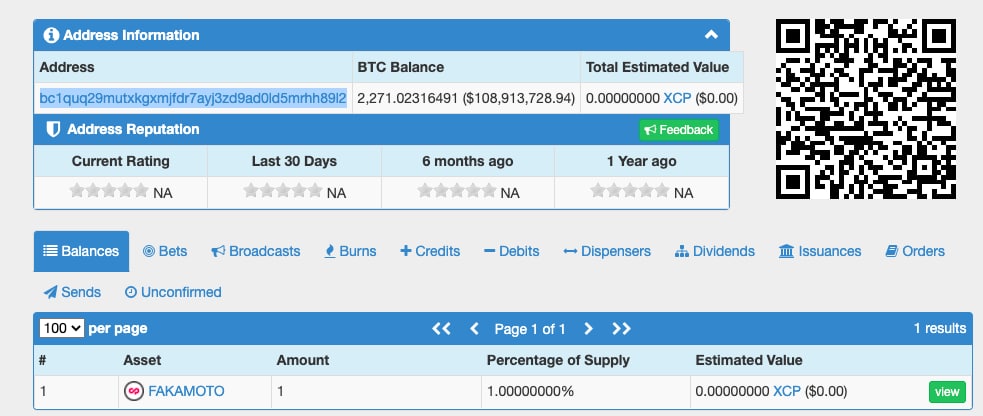Switch to the Debits tab
983x416 pixels.
(x=512, y=251)
